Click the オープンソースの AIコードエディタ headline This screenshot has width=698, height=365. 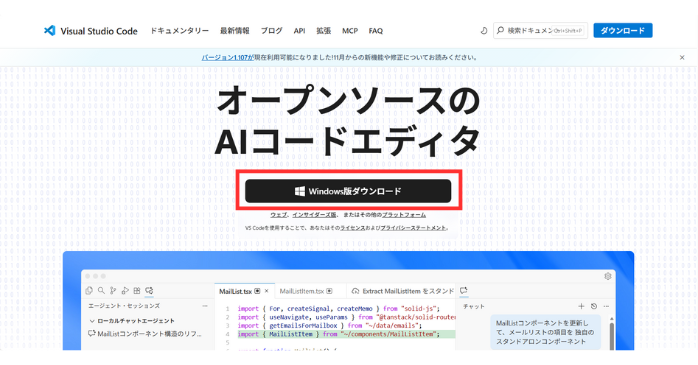[x=348, y=121]
